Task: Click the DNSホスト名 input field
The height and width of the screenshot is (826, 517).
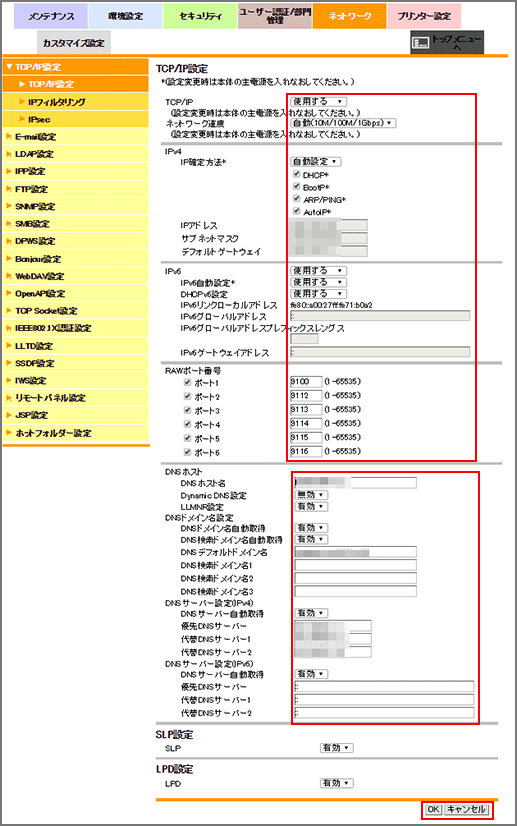Action: coord(355,483)
